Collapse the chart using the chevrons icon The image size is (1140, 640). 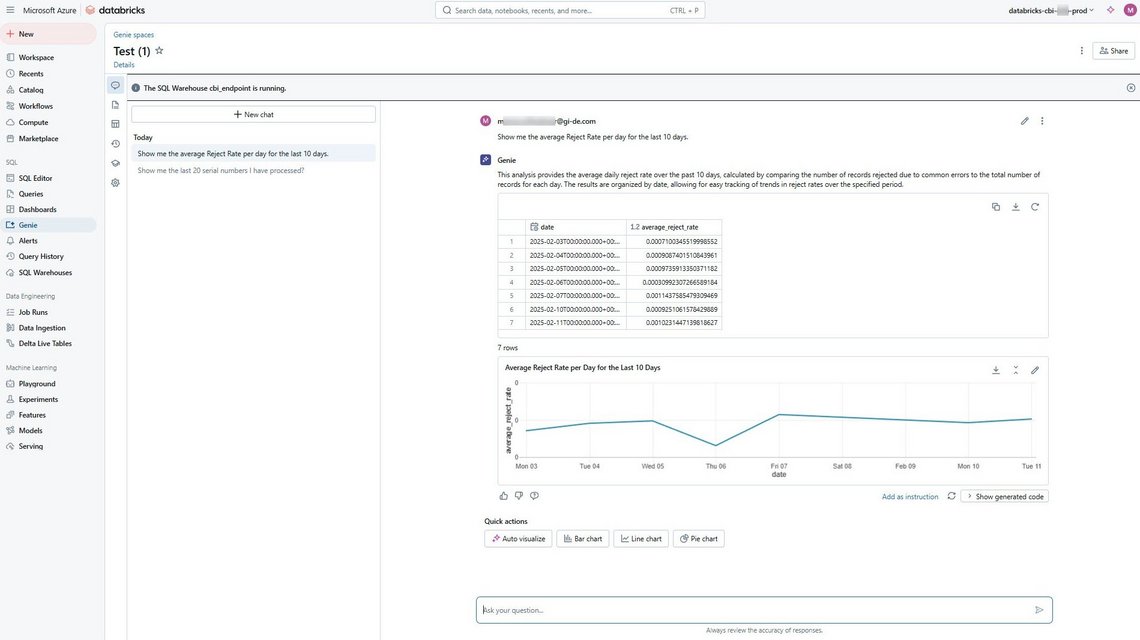tap(1015, 370)
